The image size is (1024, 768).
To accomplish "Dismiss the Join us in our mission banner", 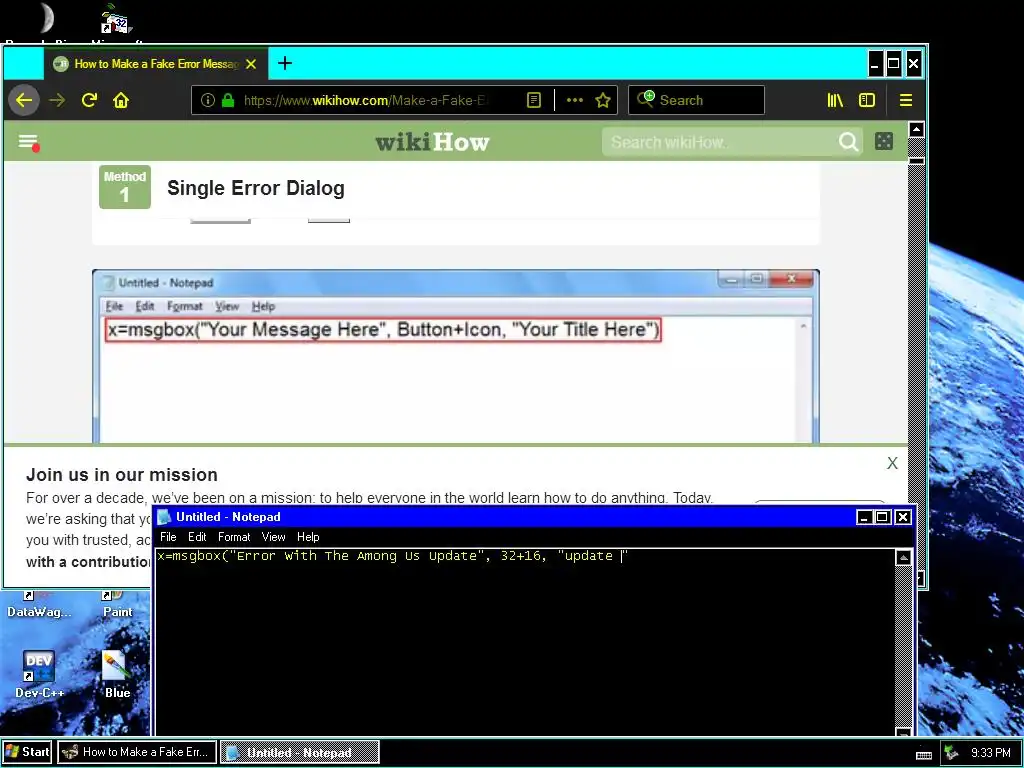I will pos(892,463).
